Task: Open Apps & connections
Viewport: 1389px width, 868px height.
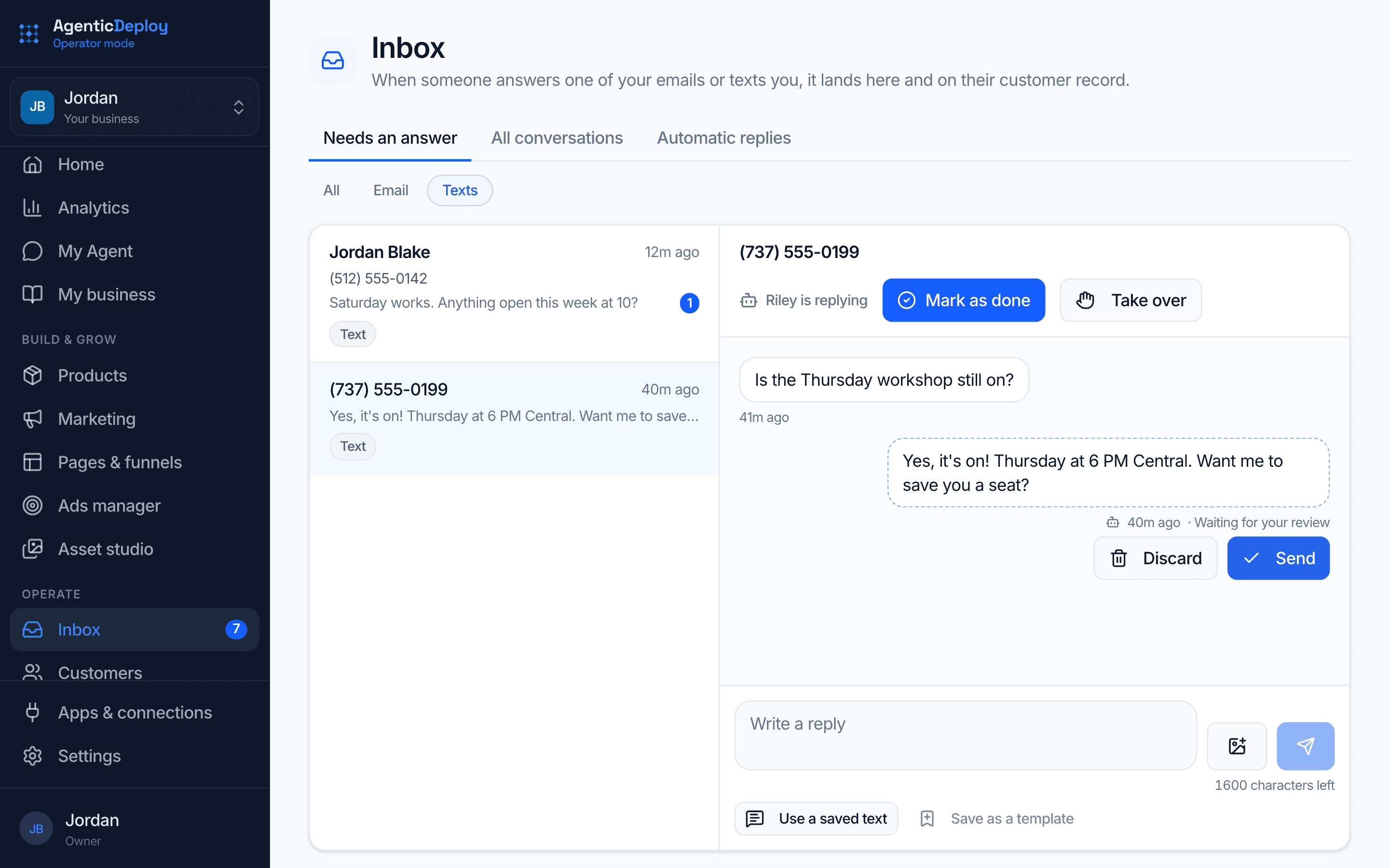Action: click(x=134, y=712)
